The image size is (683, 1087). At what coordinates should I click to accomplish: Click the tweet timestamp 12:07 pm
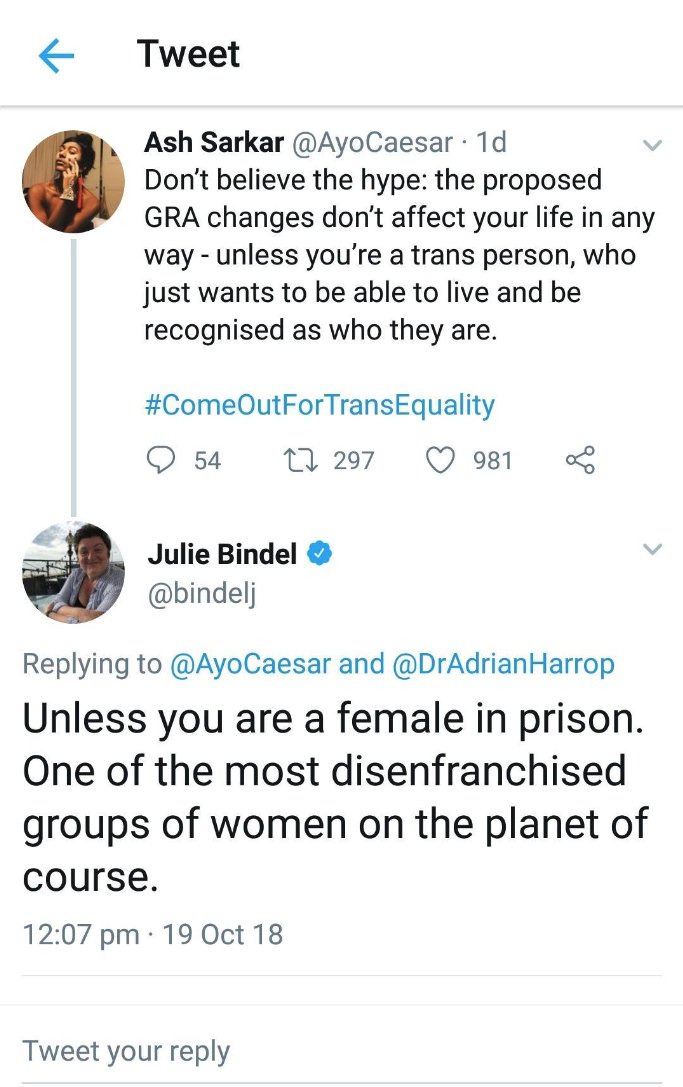pos(79,935)
